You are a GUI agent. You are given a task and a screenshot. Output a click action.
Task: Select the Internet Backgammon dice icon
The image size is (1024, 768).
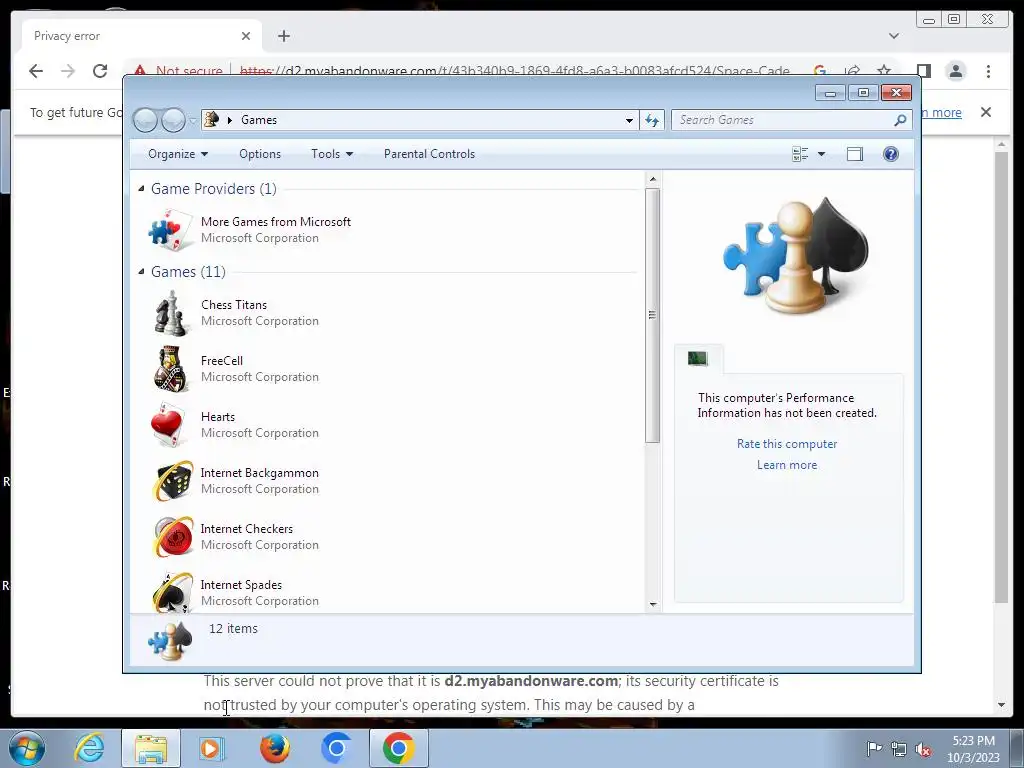pyautogui.click(x=172, y=481)
